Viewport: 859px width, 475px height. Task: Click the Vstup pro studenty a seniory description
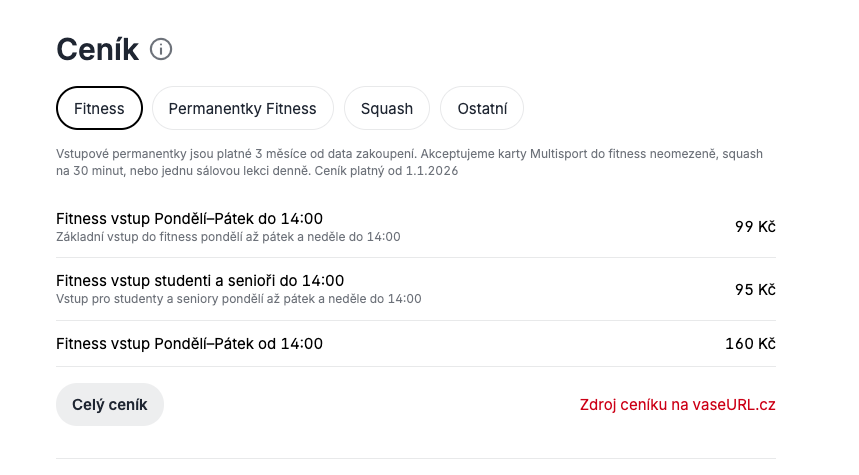point(238,299)
